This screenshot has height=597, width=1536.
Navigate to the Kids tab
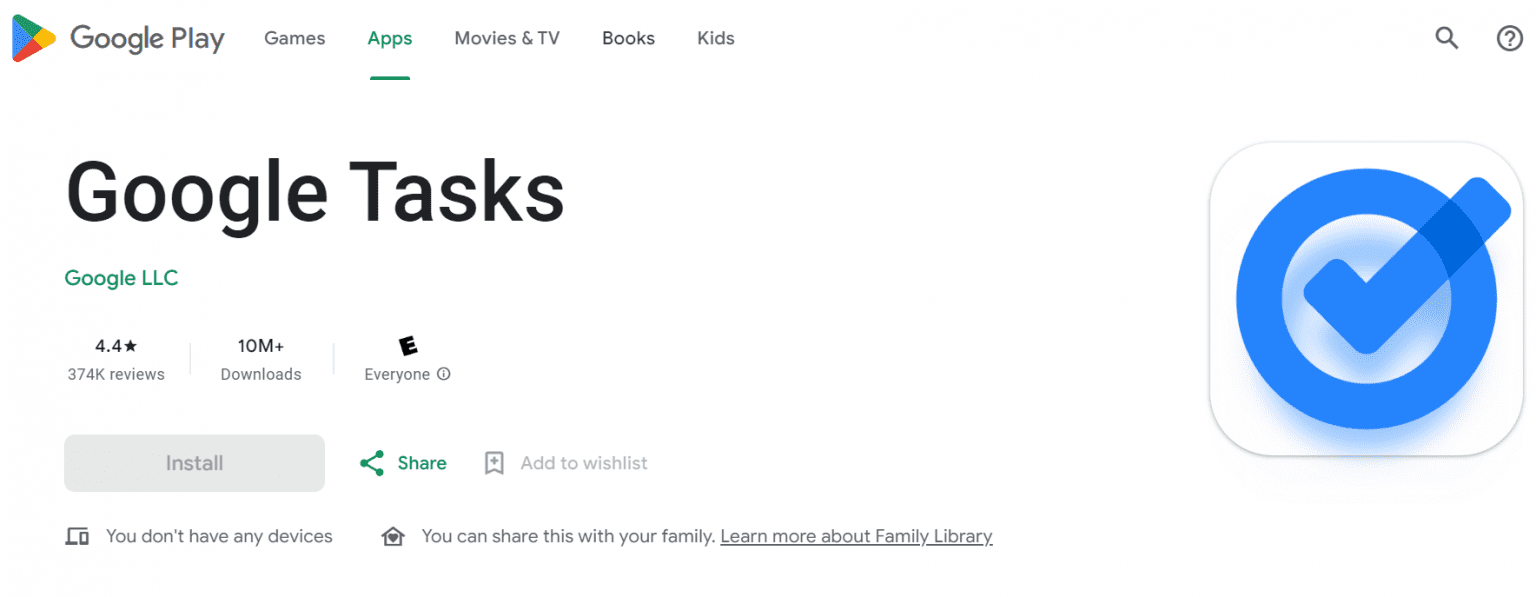click(716, 39)
